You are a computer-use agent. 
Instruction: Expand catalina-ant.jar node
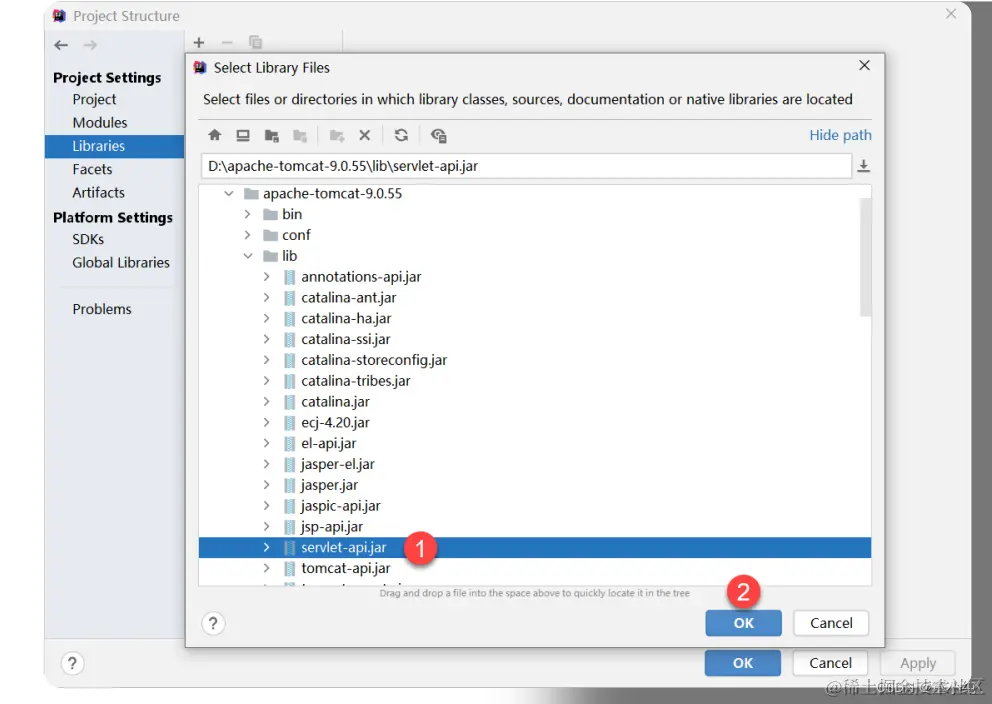266,297
